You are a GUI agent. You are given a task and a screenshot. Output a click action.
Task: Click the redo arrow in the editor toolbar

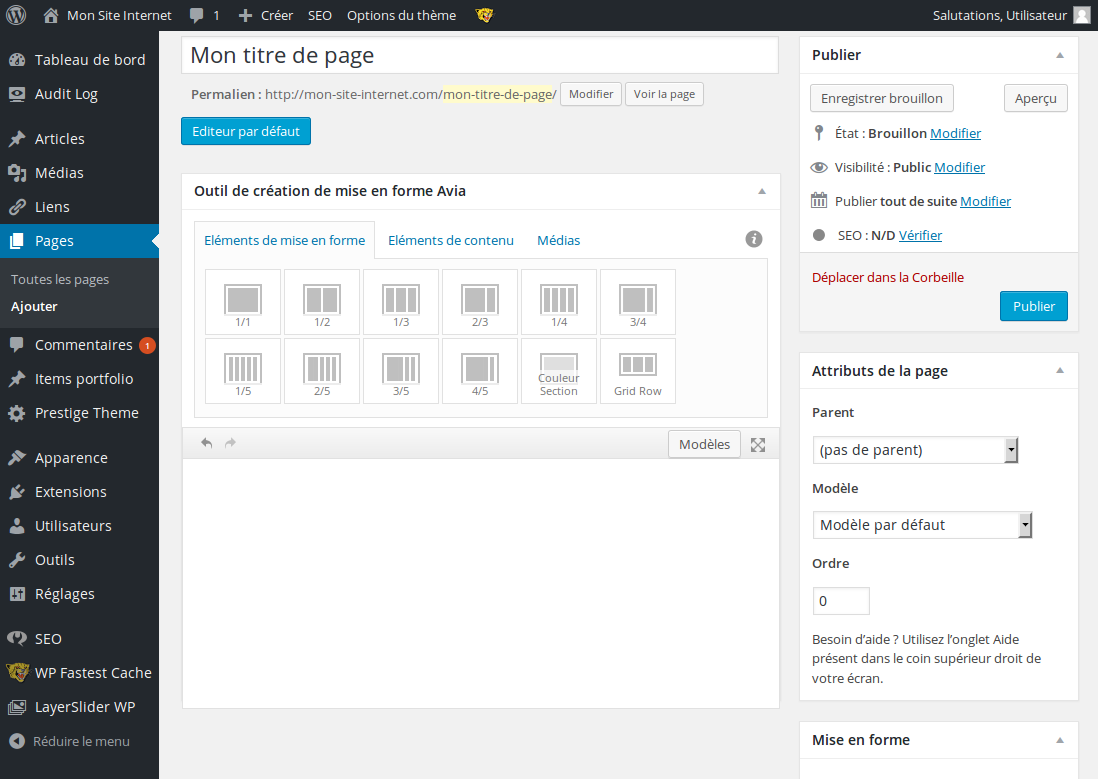click(x=229, y=443)
